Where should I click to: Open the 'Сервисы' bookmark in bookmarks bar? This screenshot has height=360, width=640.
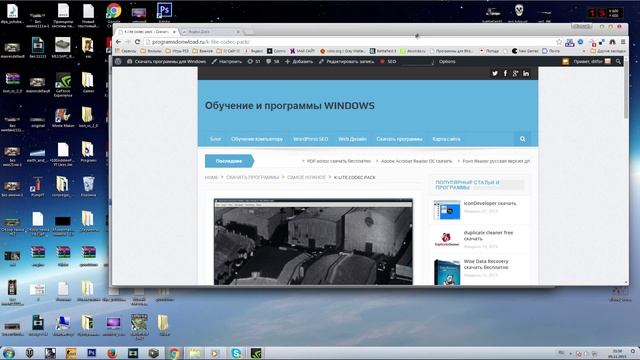click(126, 51)
